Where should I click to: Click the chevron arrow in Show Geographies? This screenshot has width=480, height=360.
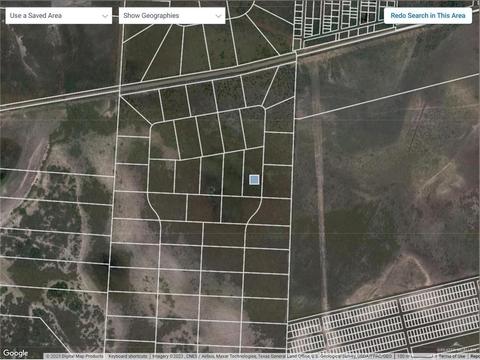pyautogui.click(x=218, y=16)
